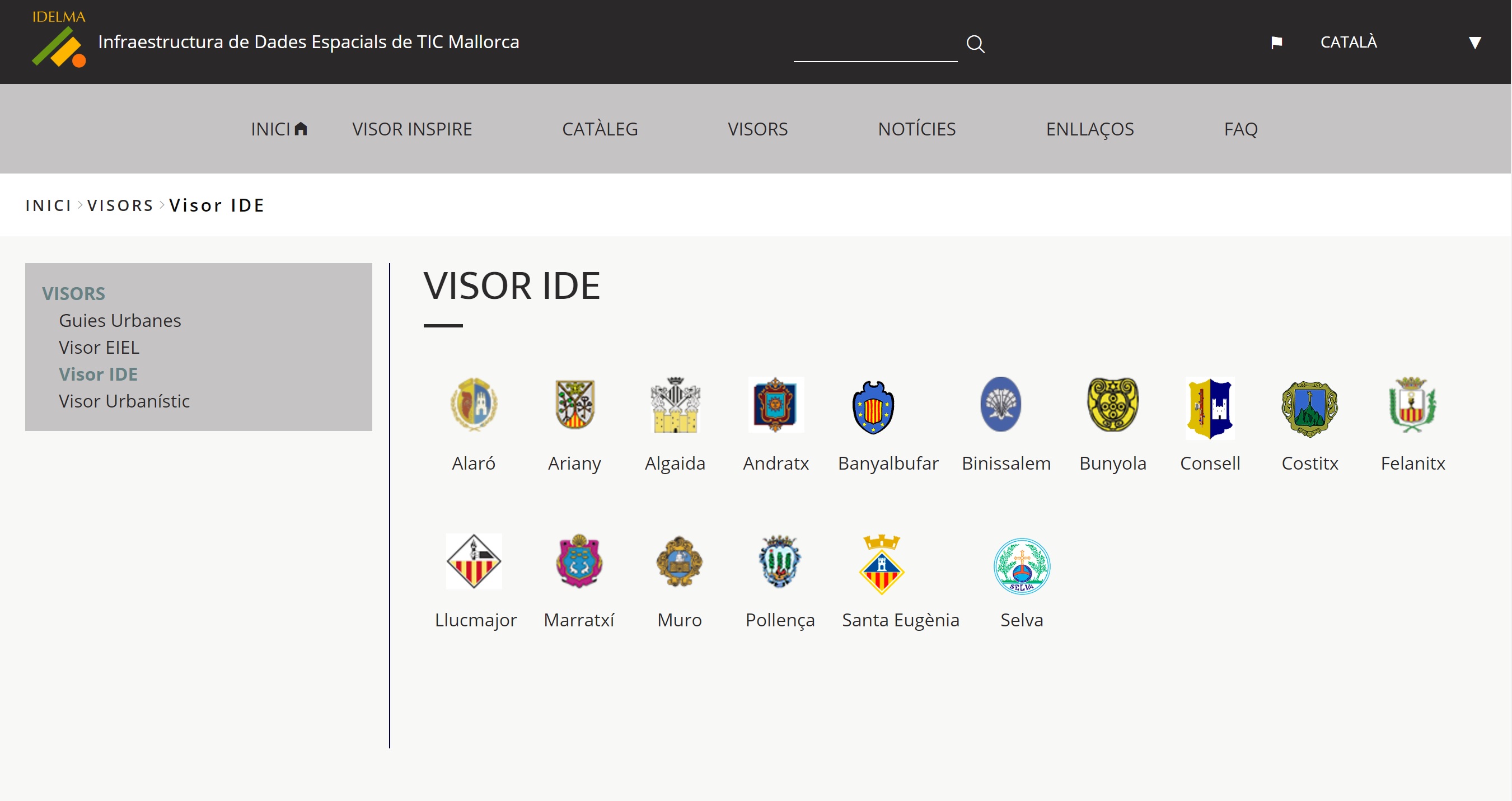Expand the CATALÀ language dropdown arrow
Screen dimensions: 1512x801
tap(1474, 42)
